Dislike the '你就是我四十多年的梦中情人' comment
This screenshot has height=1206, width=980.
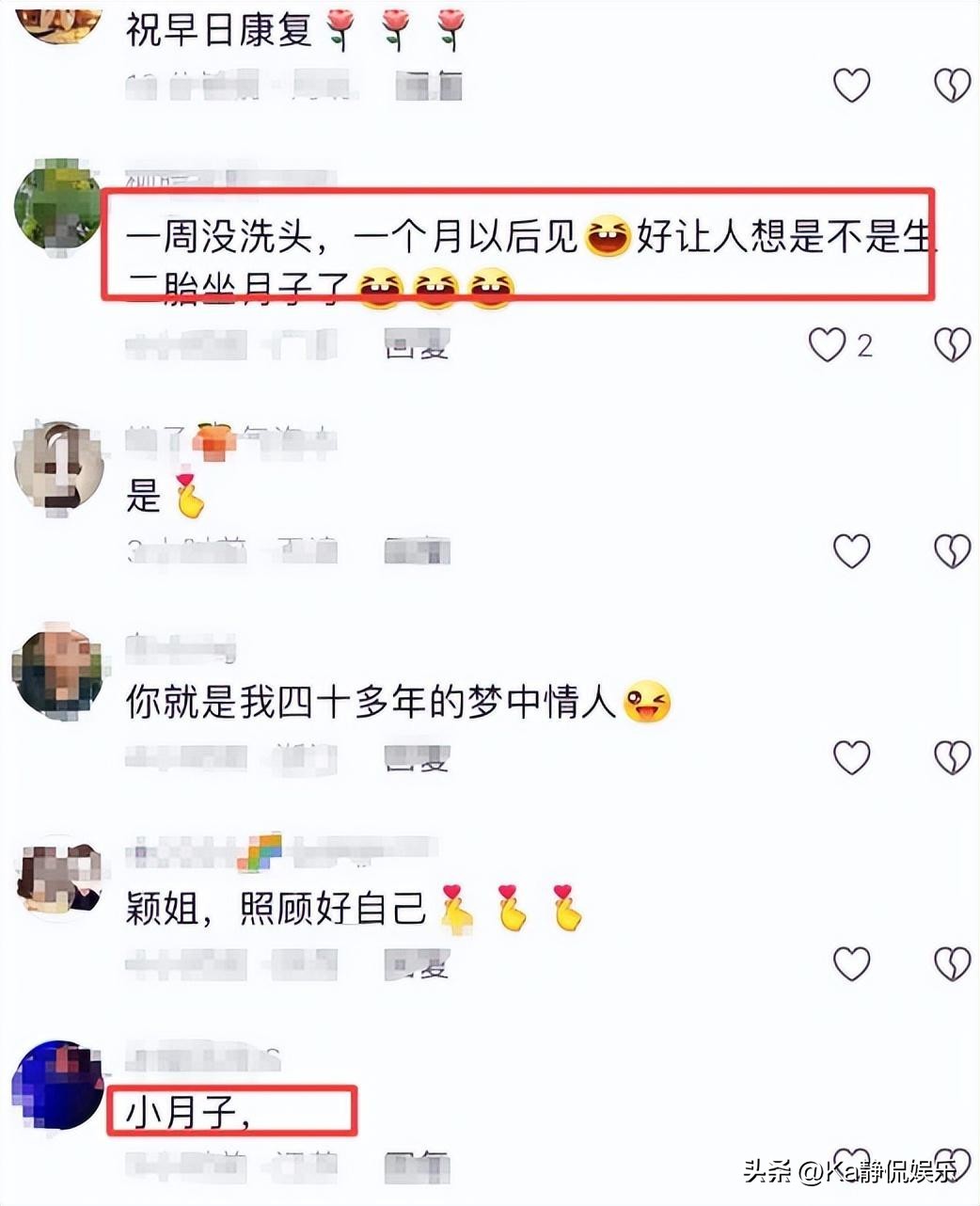tap(952, 756)
